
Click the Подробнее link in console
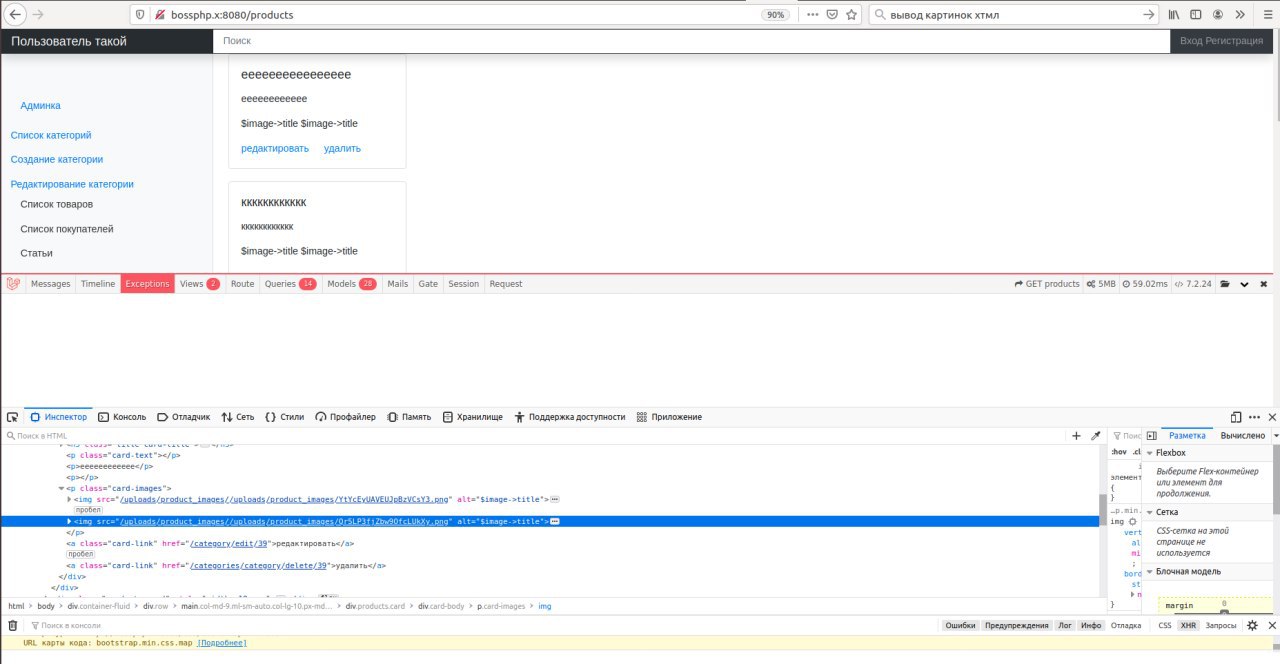pos(222,643)
